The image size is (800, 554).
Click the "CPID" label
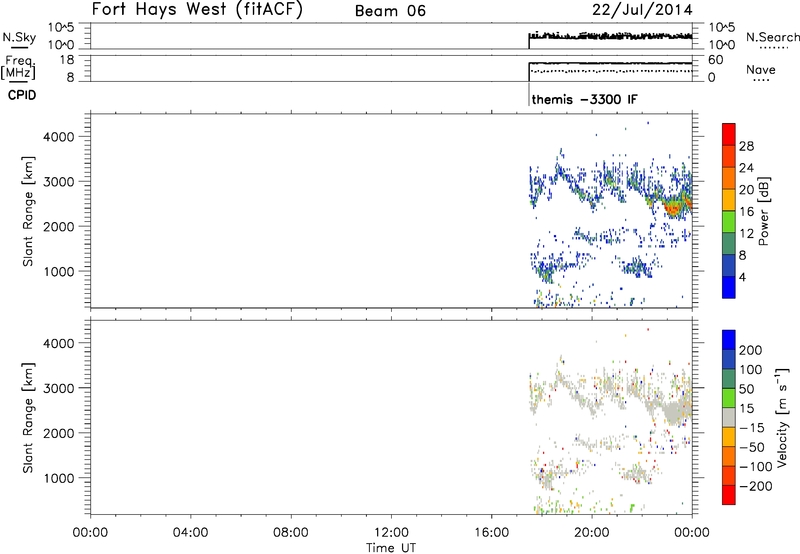(x=22, y=95)
